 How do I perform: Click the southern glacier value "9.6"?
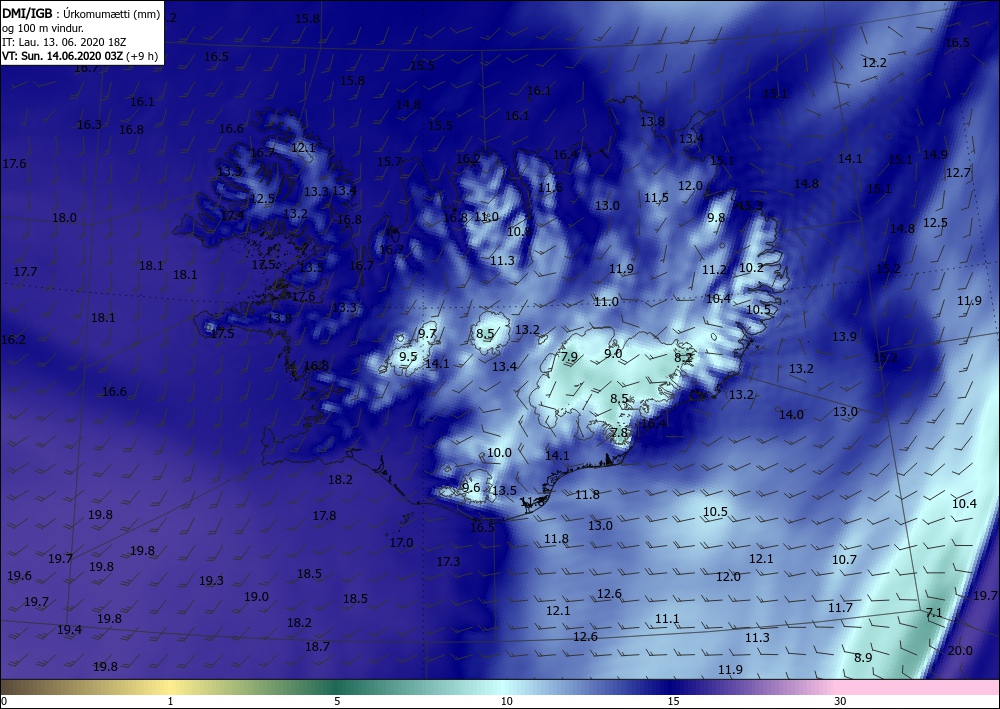(471, 488)
